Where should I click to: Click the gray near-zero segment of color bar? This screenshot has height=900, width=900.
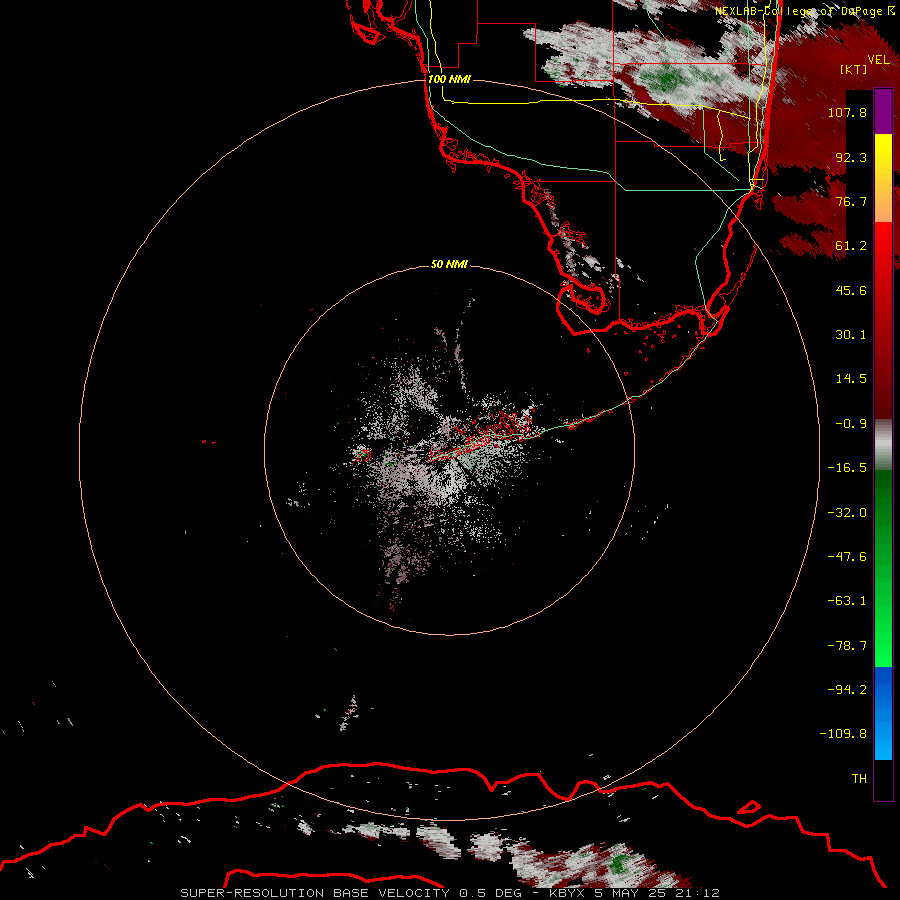point(883,445)
